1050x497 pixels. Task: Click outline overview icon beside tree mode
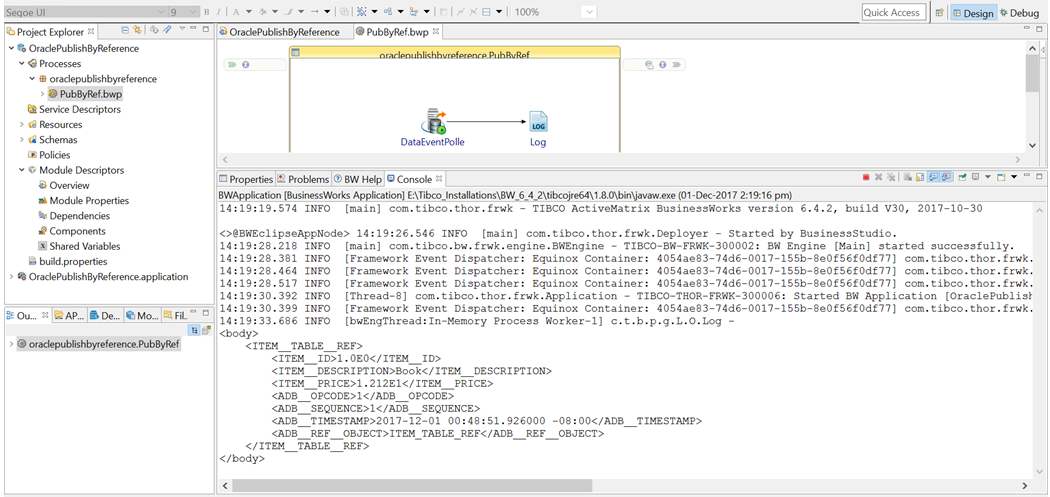point(207,330)
